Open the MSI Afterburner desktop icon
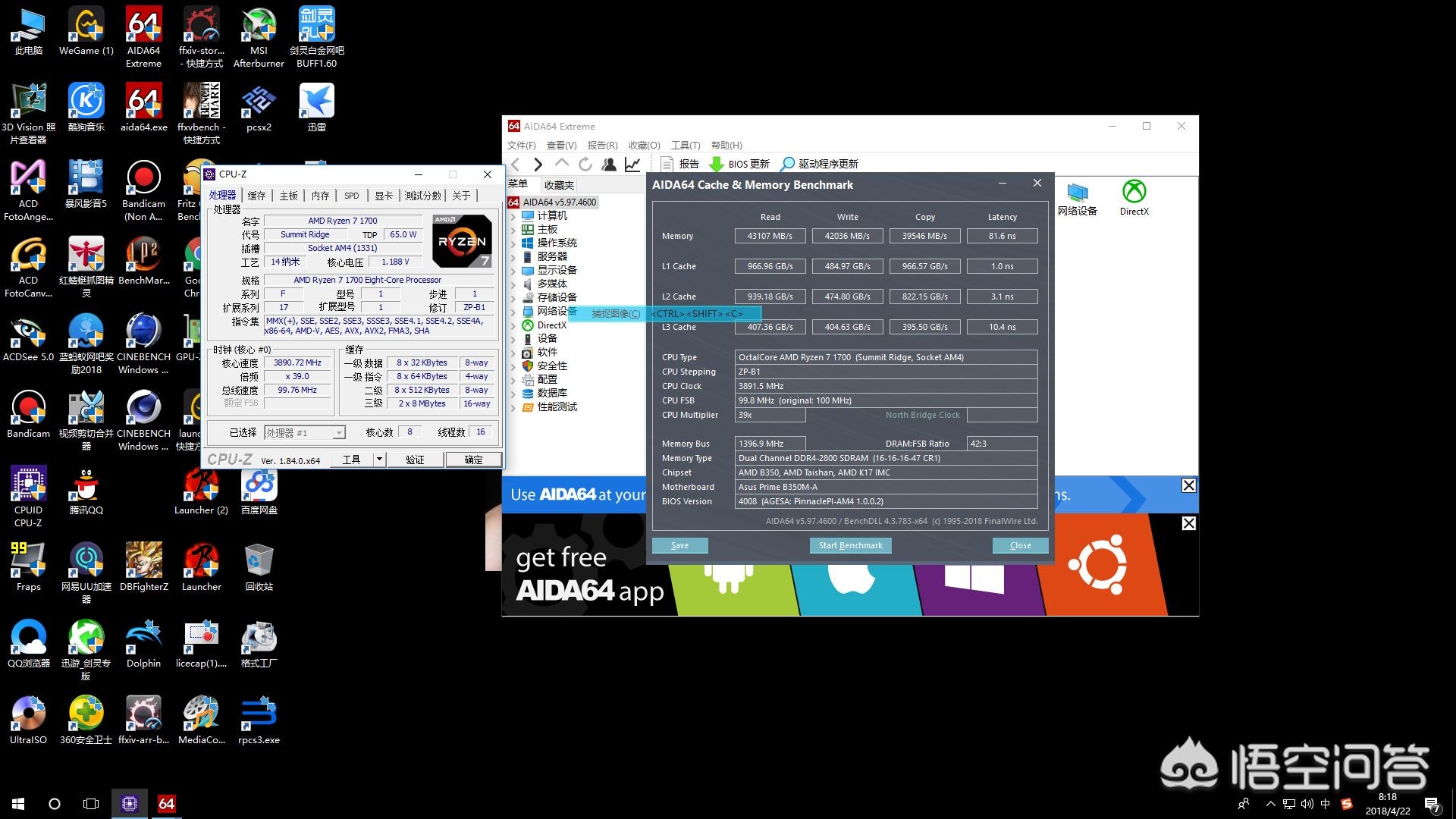1456x819 pixels. coord(259,38)
